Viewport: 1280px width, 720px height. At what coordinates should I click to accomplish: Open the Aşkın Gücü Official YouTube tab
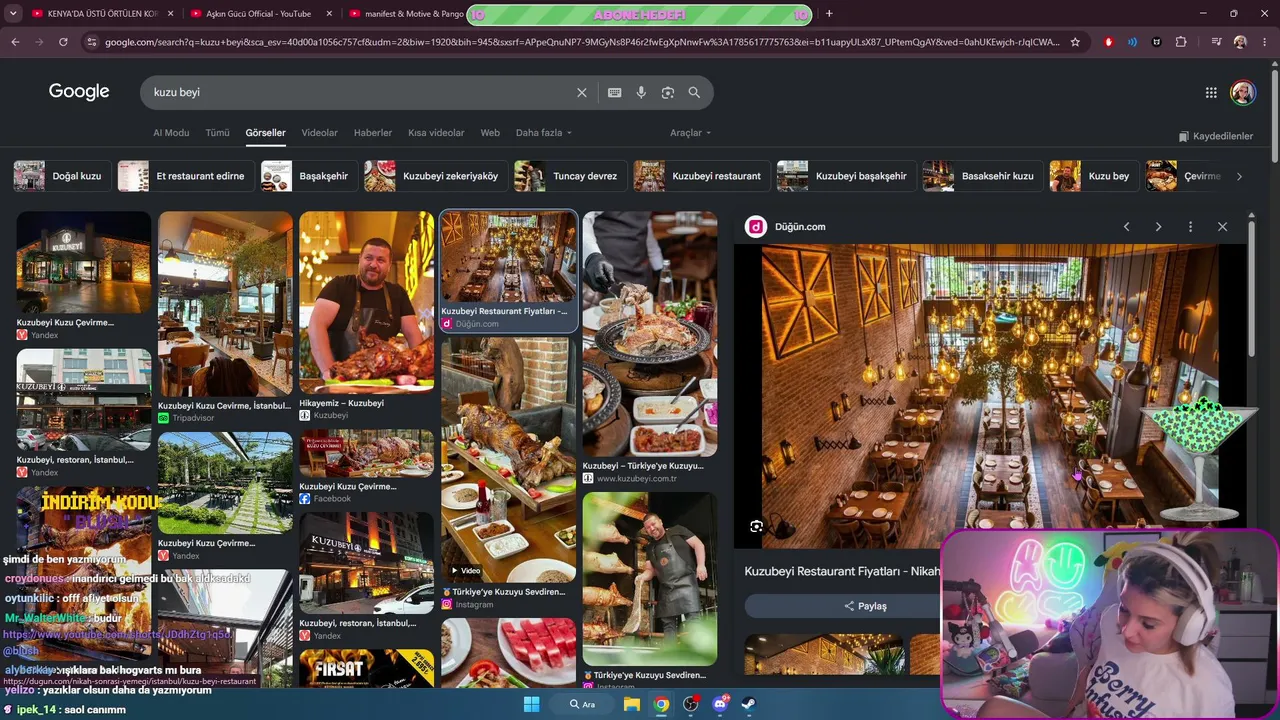coord(258,14)
